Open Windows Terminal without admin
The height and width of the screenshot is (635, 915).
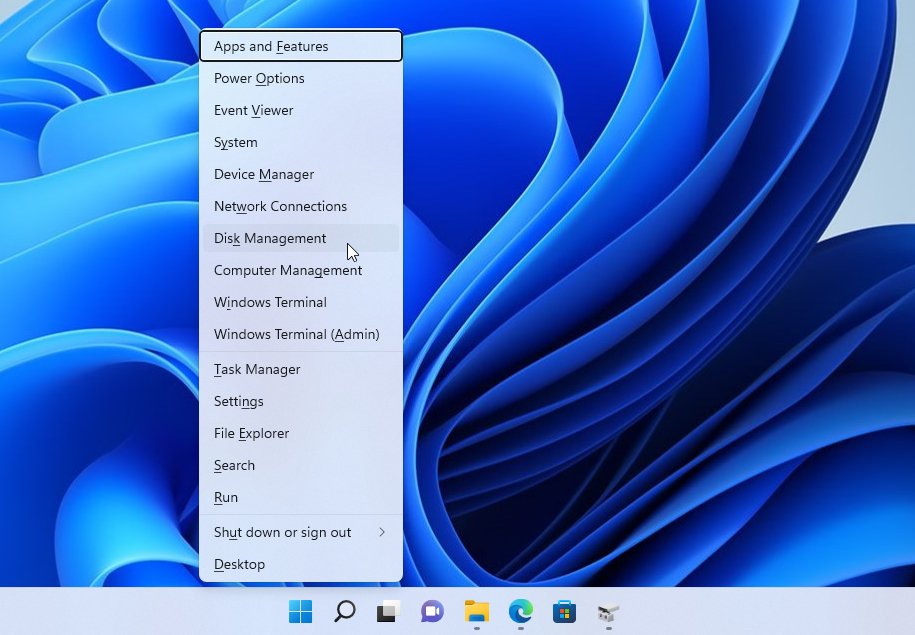click(x=301, y=302)
